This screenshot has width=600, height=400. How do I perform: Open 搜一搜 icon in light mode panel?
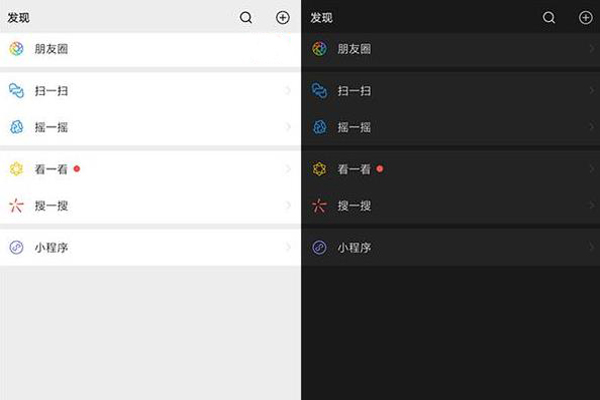16,206
